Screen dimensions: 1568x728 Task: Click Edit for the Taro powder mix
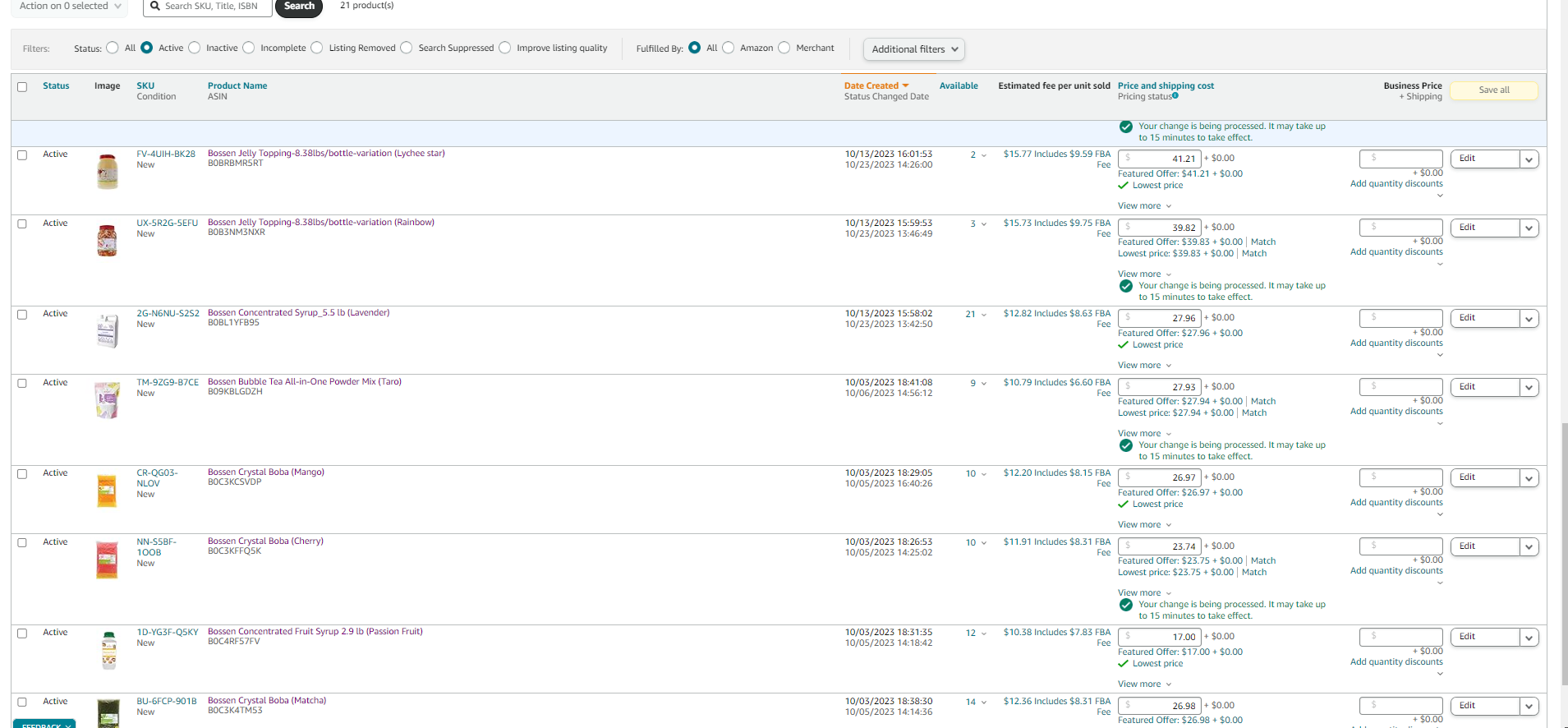(x=1485, y=387)
